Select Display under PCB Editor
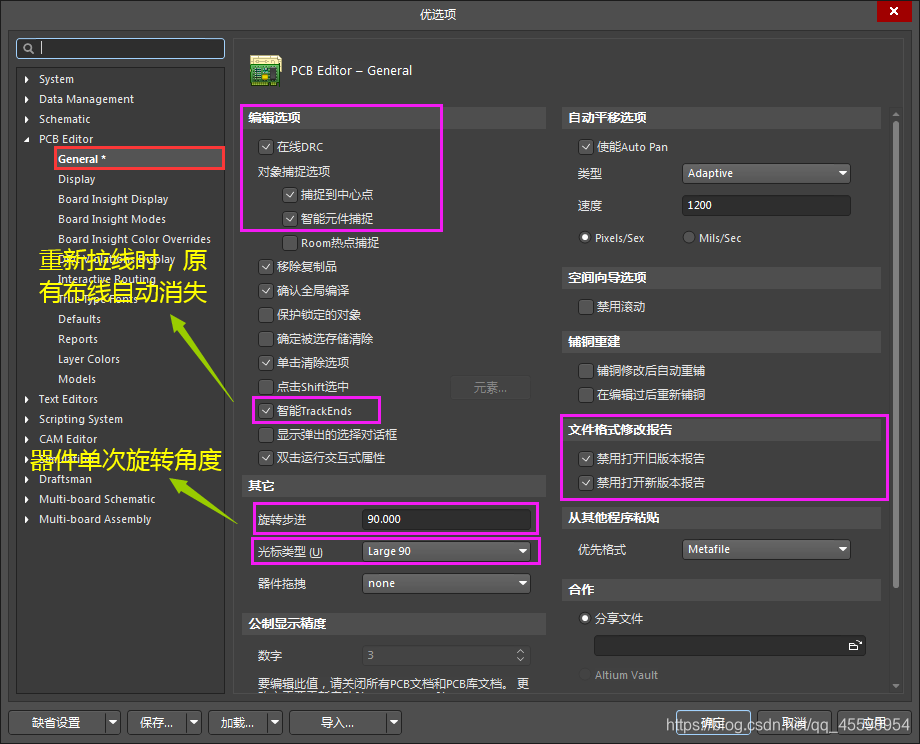 point(76,179)
